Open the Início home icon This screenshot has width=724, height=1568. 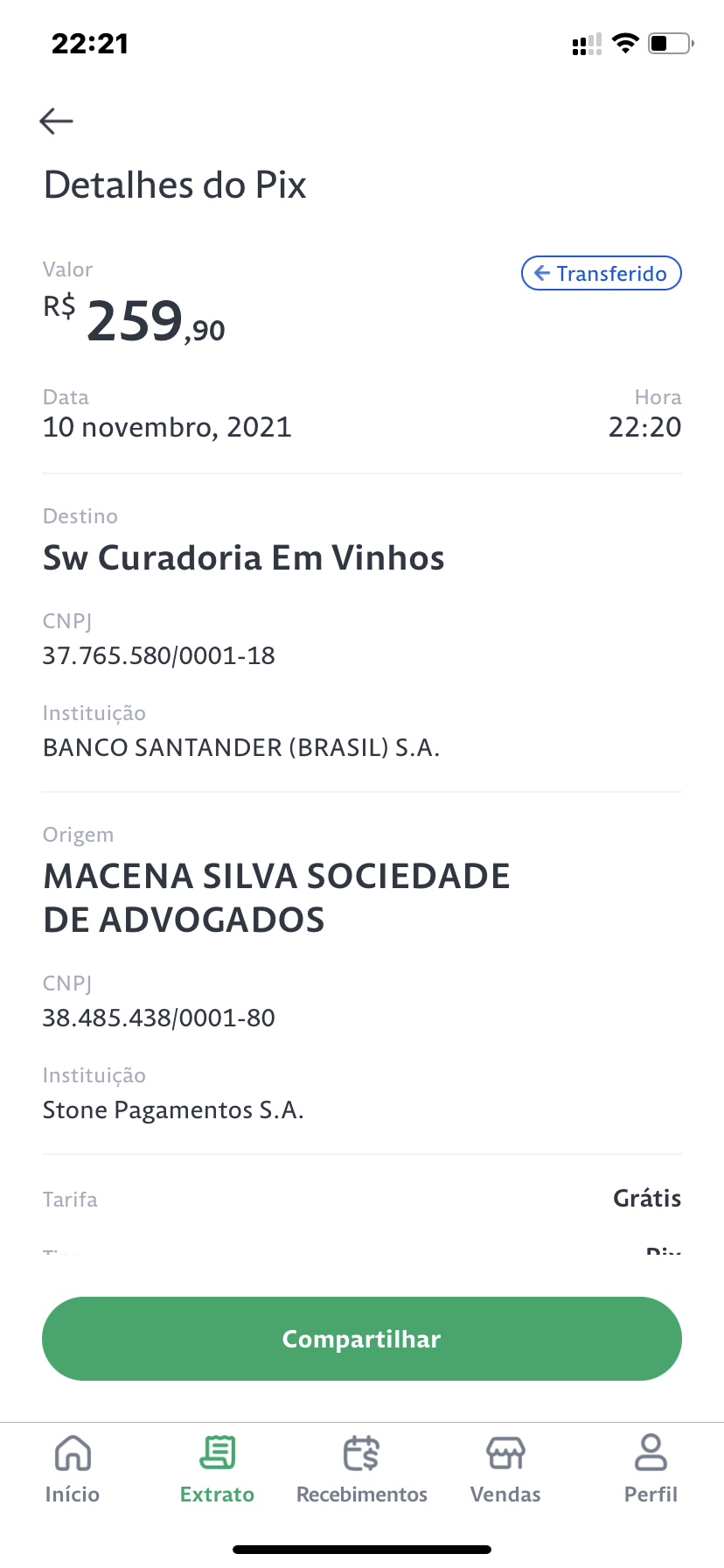[73, 1454]
